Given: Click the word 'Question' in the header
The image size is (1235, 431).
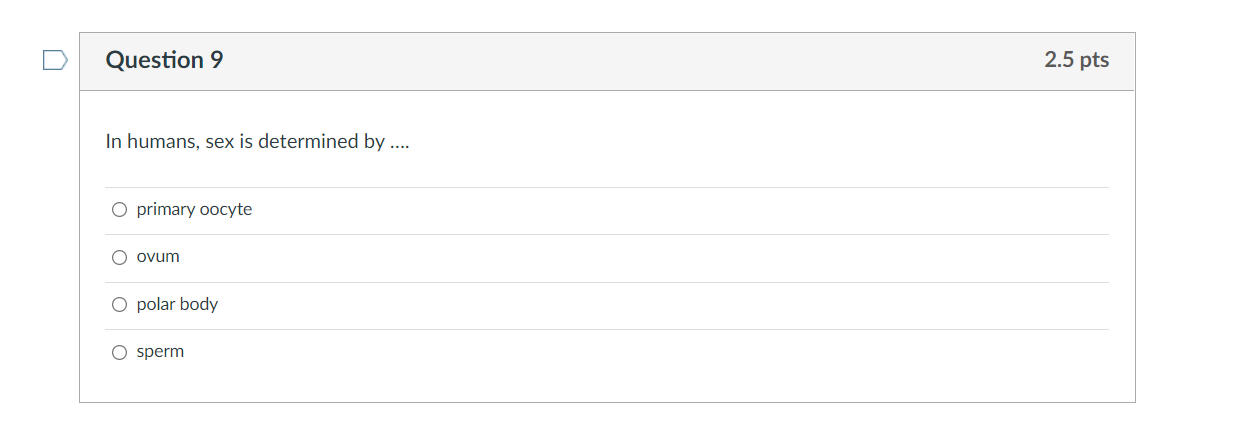Looking at the screenshot, I should (x=155, y=60).
